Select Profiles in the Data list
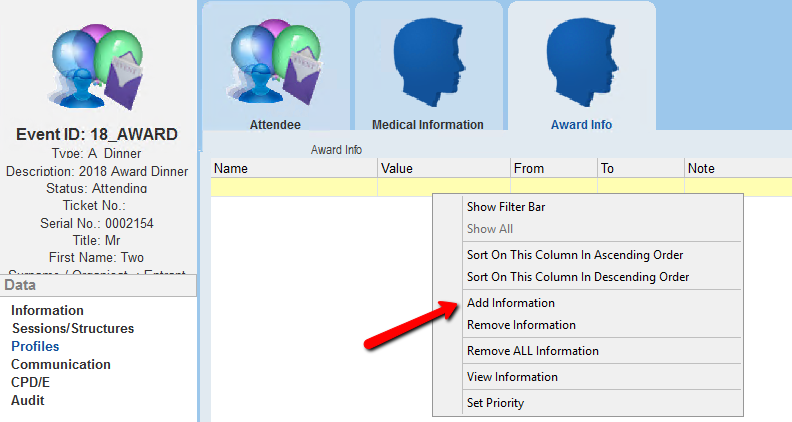The height and width of the screenshot is (422, 792). pyautogui.click(x=35, y=347)
